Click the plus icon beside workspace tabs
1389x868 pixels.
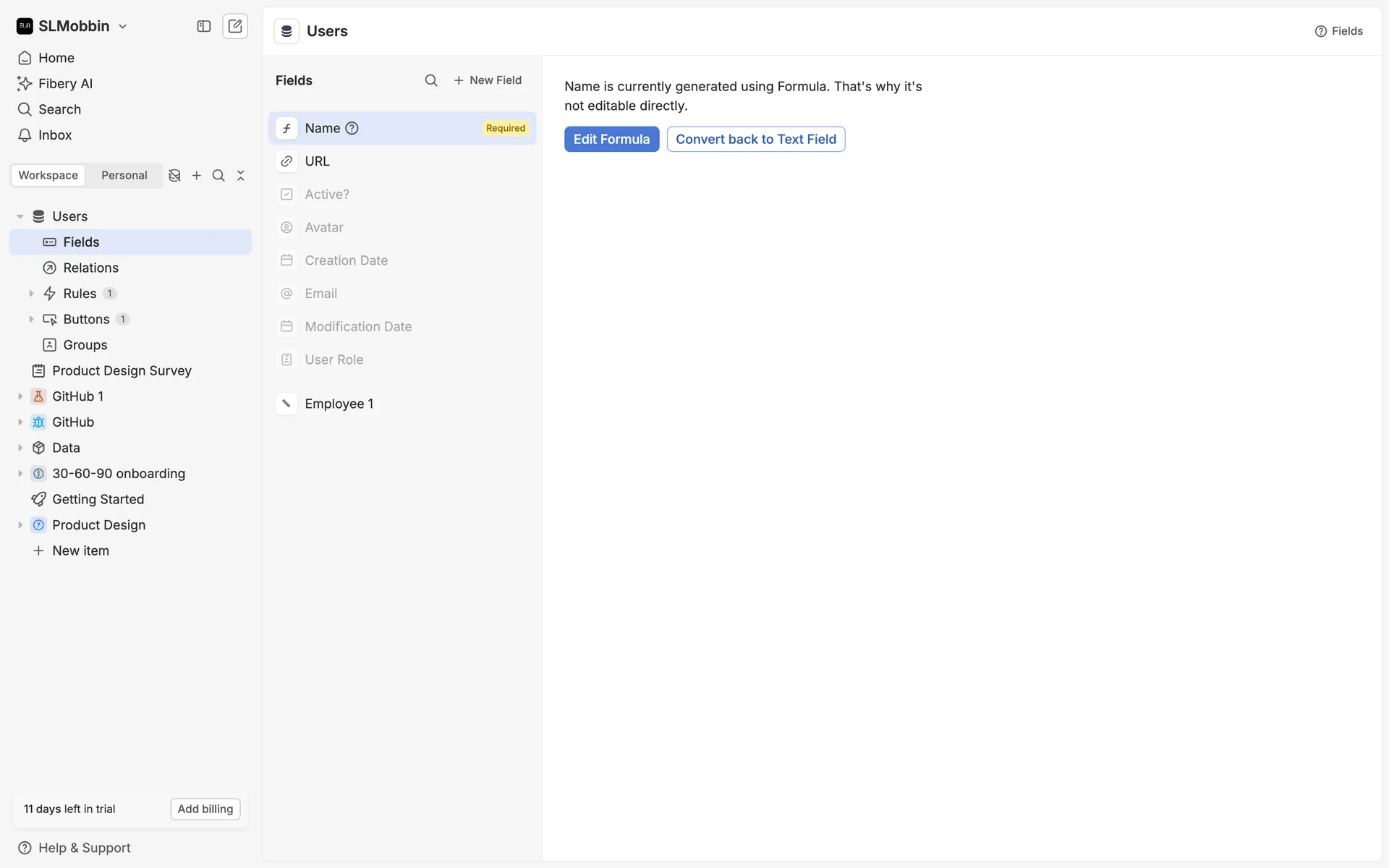tap(196, 176)
